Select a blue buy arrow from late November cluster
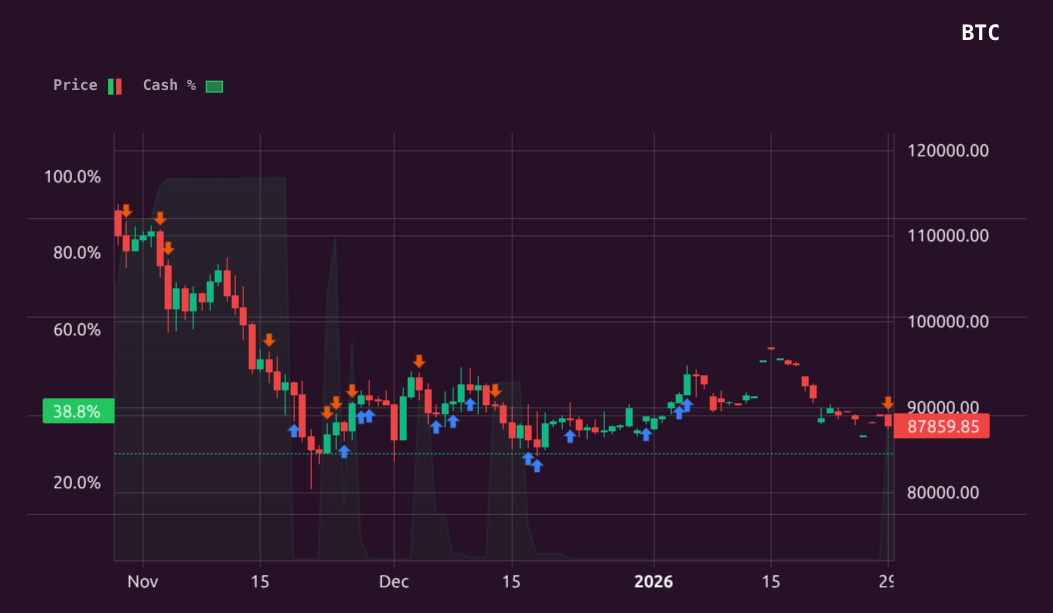Viewport: 1053px width, 613px height. pyautogui.click(x=295, y=429)
